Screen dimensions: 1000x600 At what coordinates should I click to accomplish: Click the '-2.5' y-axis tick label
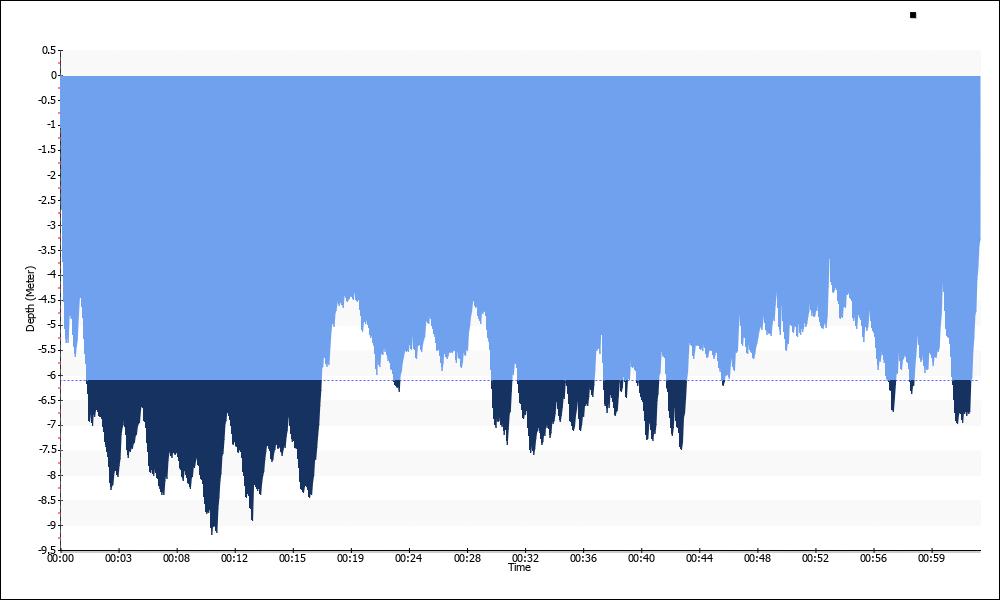click(x=48, y=200)
